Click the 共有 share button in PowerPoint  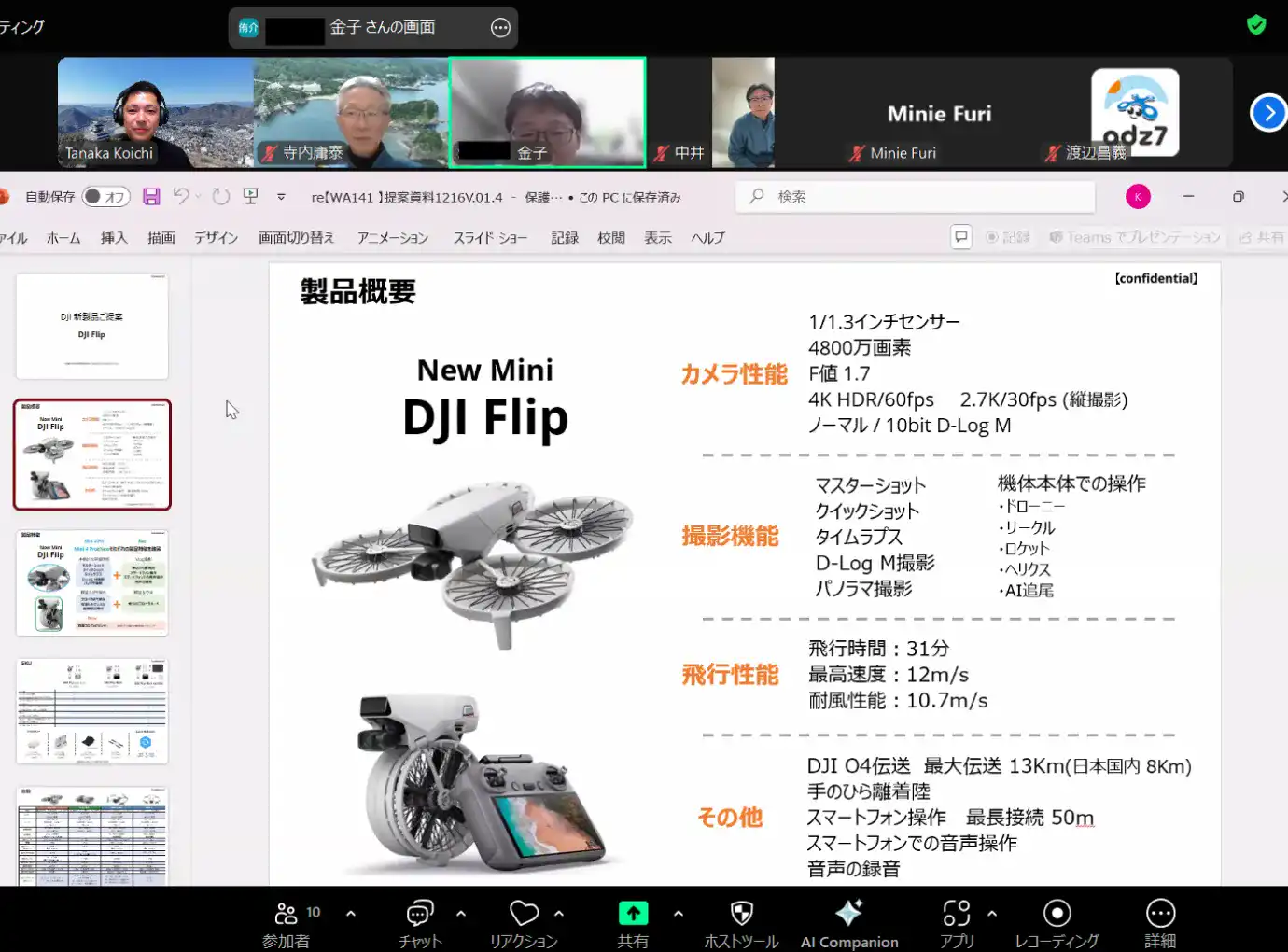click(x=1262, y=237)
